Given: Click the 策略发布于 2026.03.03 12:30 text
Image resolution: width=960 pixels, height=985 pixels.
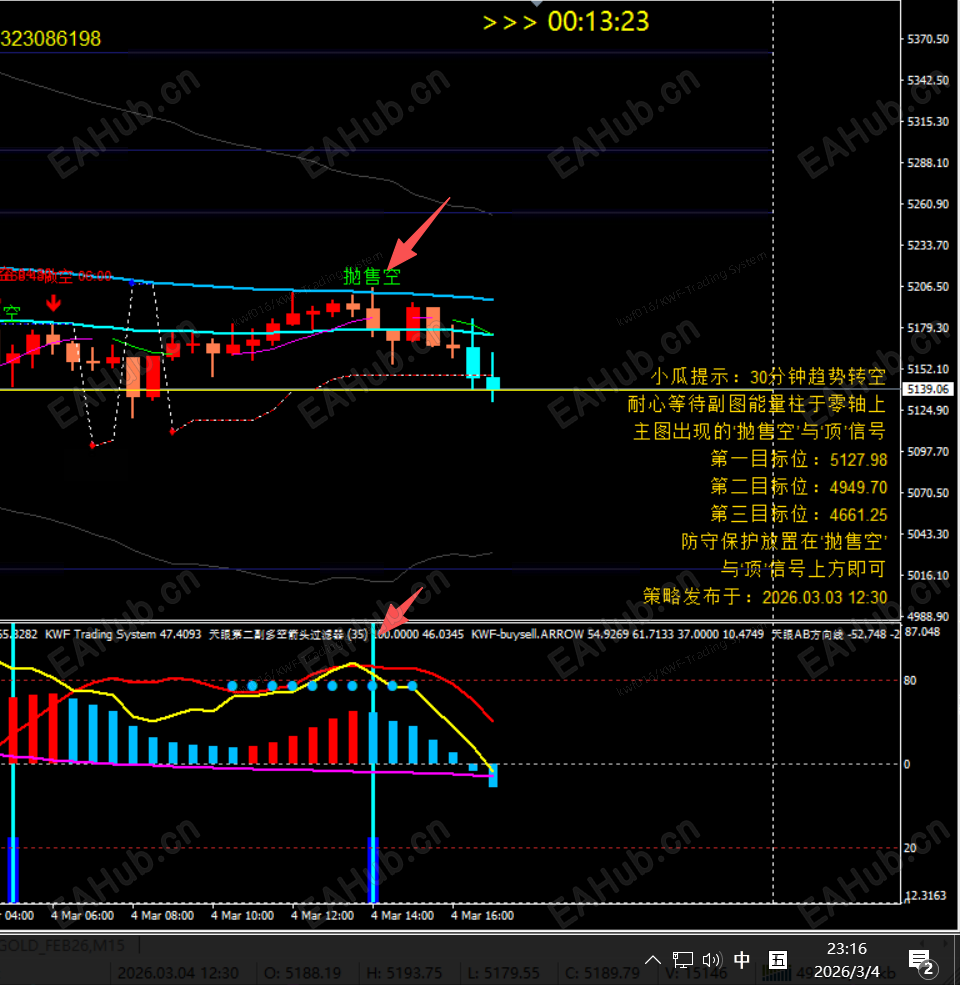Looking at the screenshot, I should pyautogui.click(x=765, y=597).
